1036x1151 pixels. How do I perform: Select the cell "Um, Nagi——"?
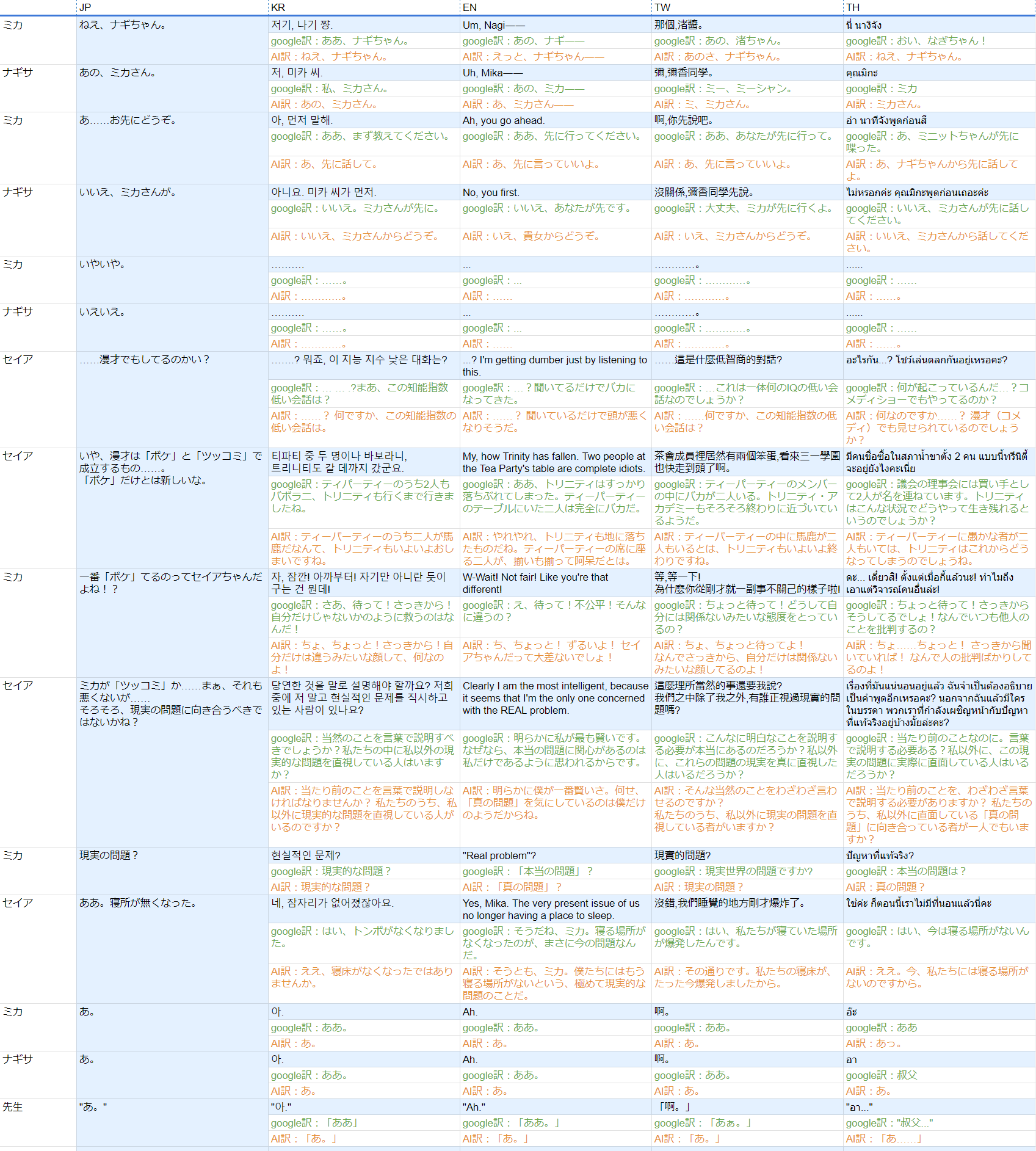pos(556,25)
